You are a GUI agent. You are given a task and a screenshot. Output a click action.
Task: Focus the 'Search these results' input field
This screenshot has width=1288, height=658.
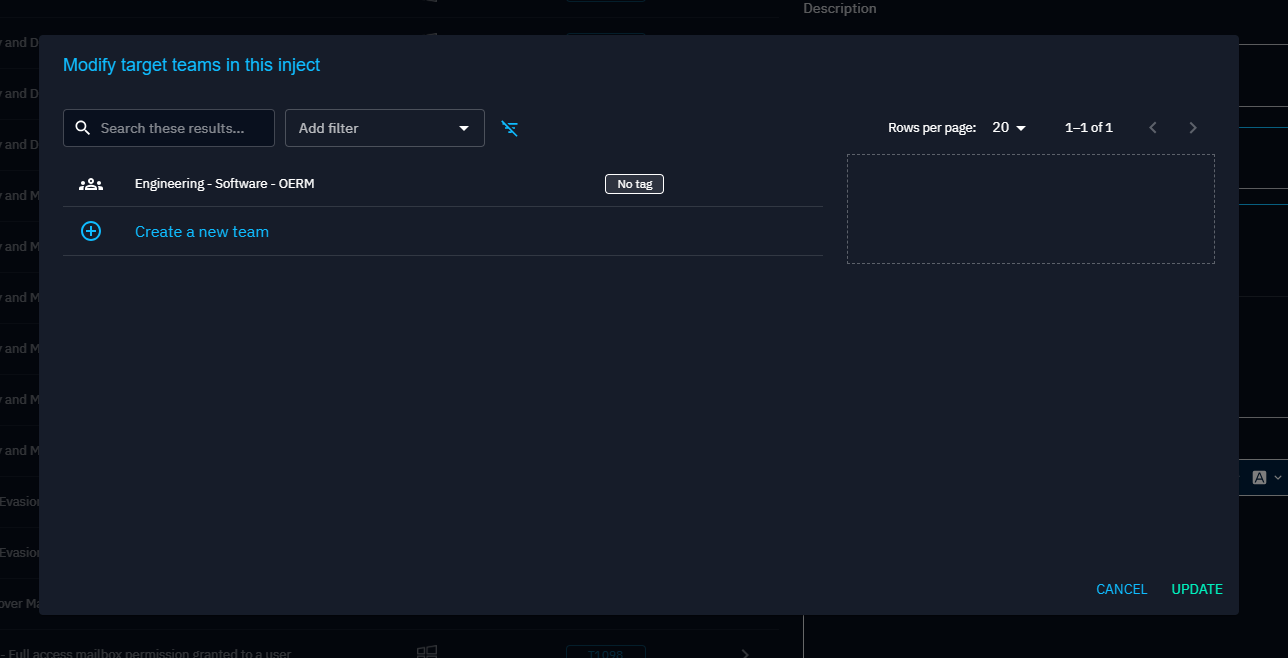tap(180, 128)
